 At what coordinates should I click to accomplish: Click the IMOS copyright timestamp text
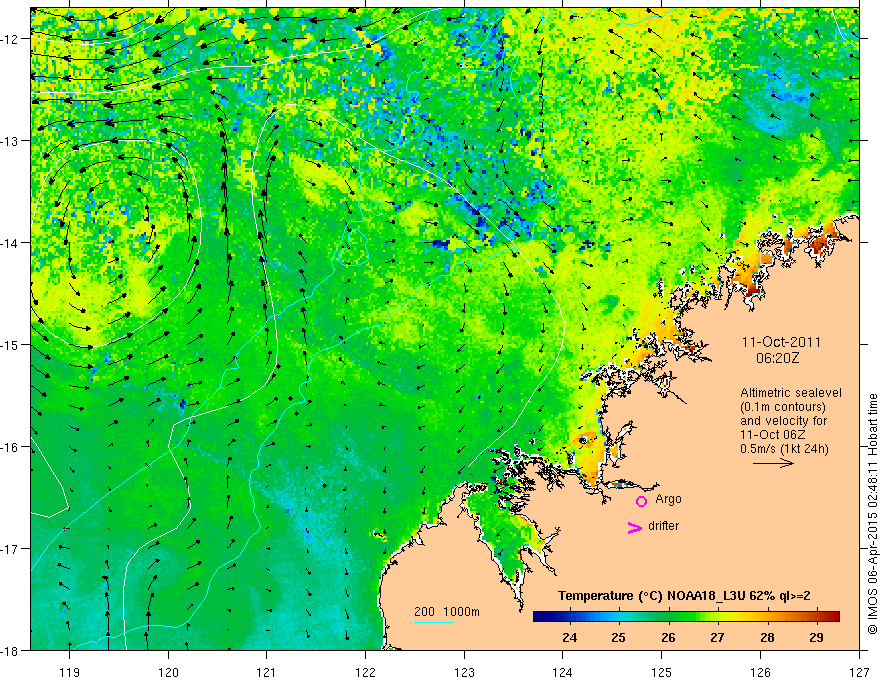(873, 514)
